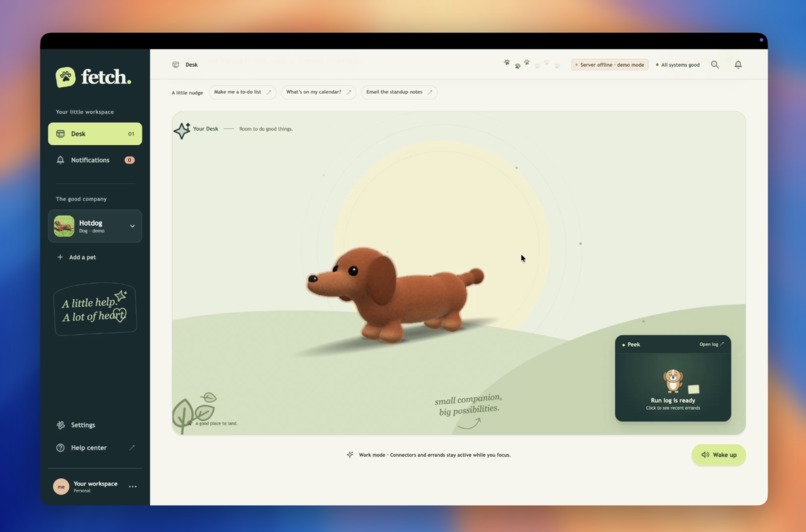Click the paw prints trail in header

[532, 64]
